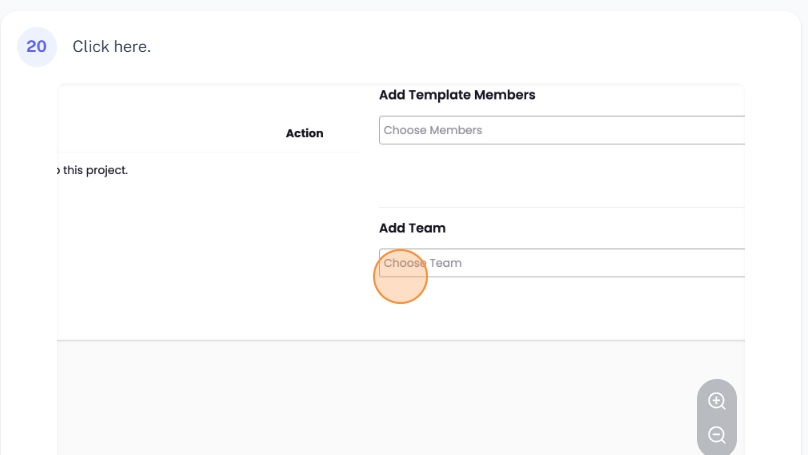Image resolution: width=808 pixels, height=455 pixels.
Task: Open the Choose Members dropdown
Action: [x=560, y=130]
